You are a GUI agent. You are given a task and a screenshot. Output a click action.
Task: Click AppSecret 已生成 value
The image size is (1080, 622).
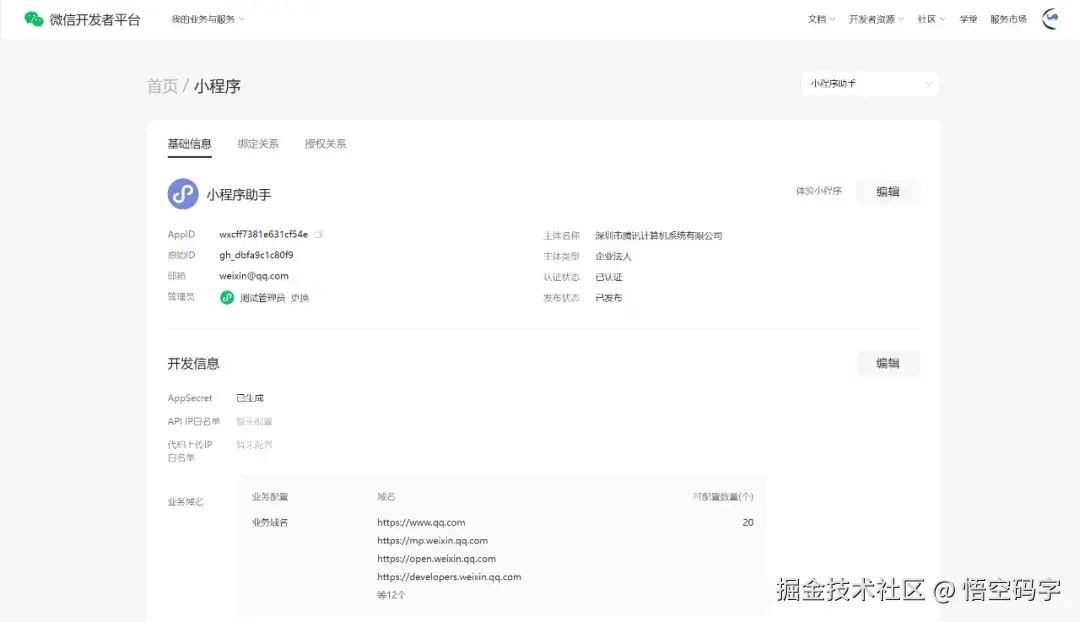(250, 398)
